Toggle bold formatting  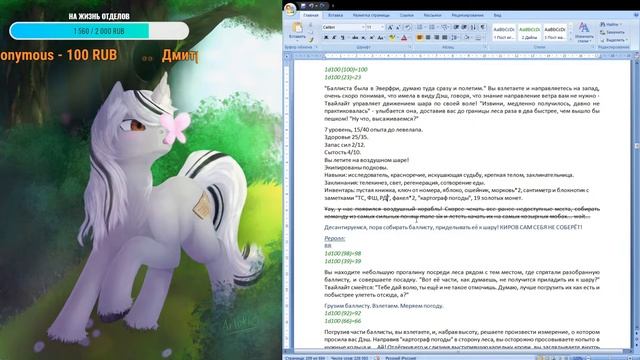326,38
